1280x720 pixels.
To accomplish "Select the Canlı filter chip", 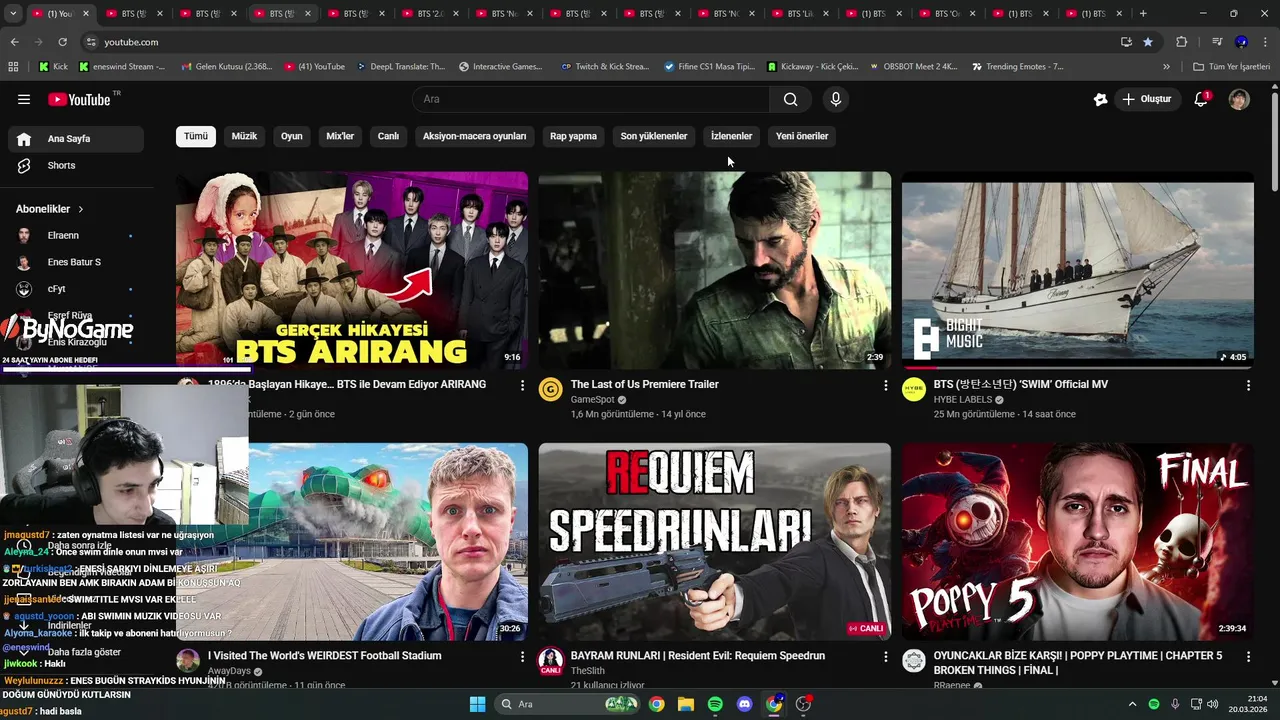I will 388,136.
